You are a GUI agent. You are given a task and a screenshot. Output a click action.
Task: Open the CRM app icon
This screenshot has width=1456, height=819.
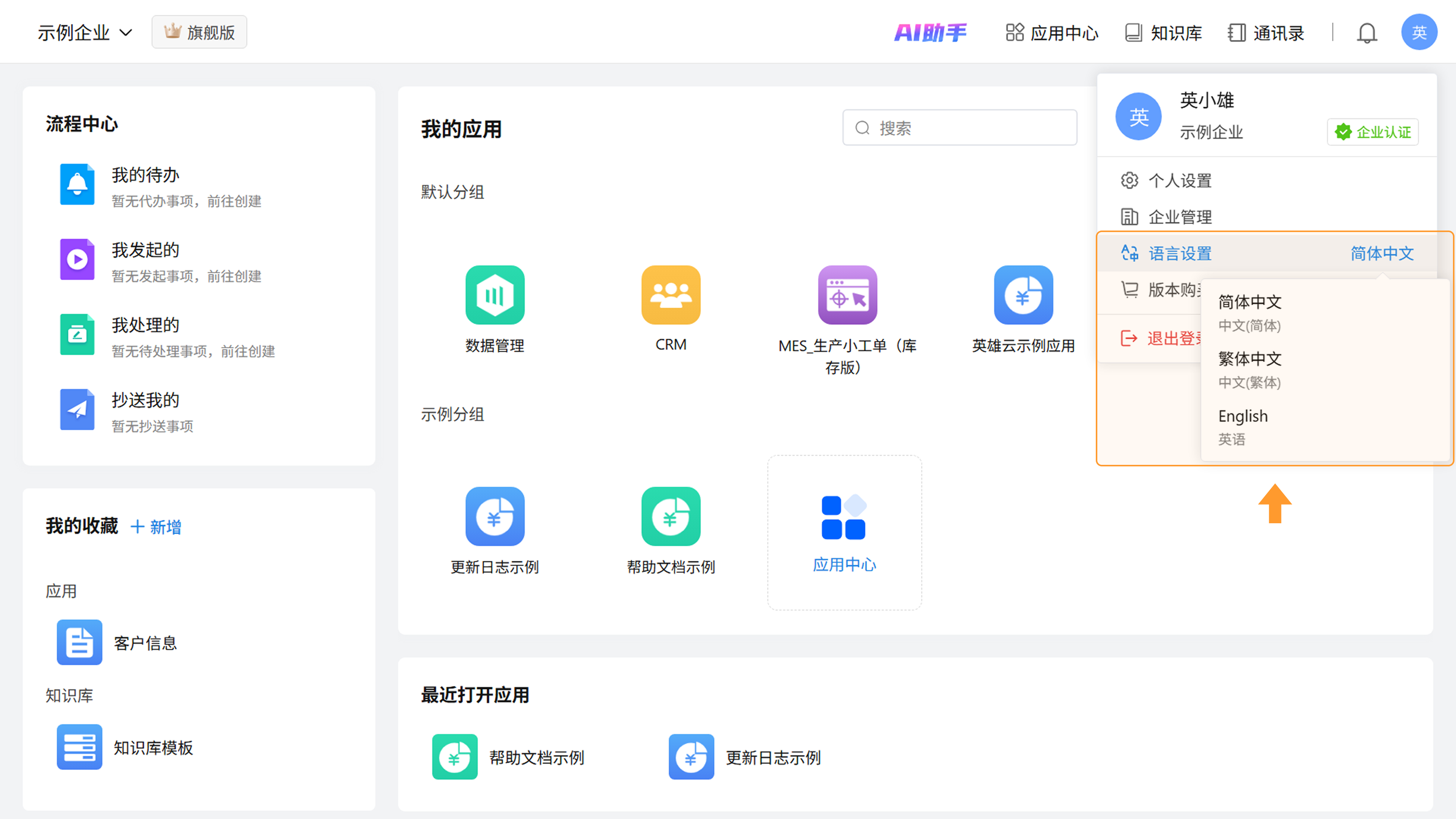(671, 295)
